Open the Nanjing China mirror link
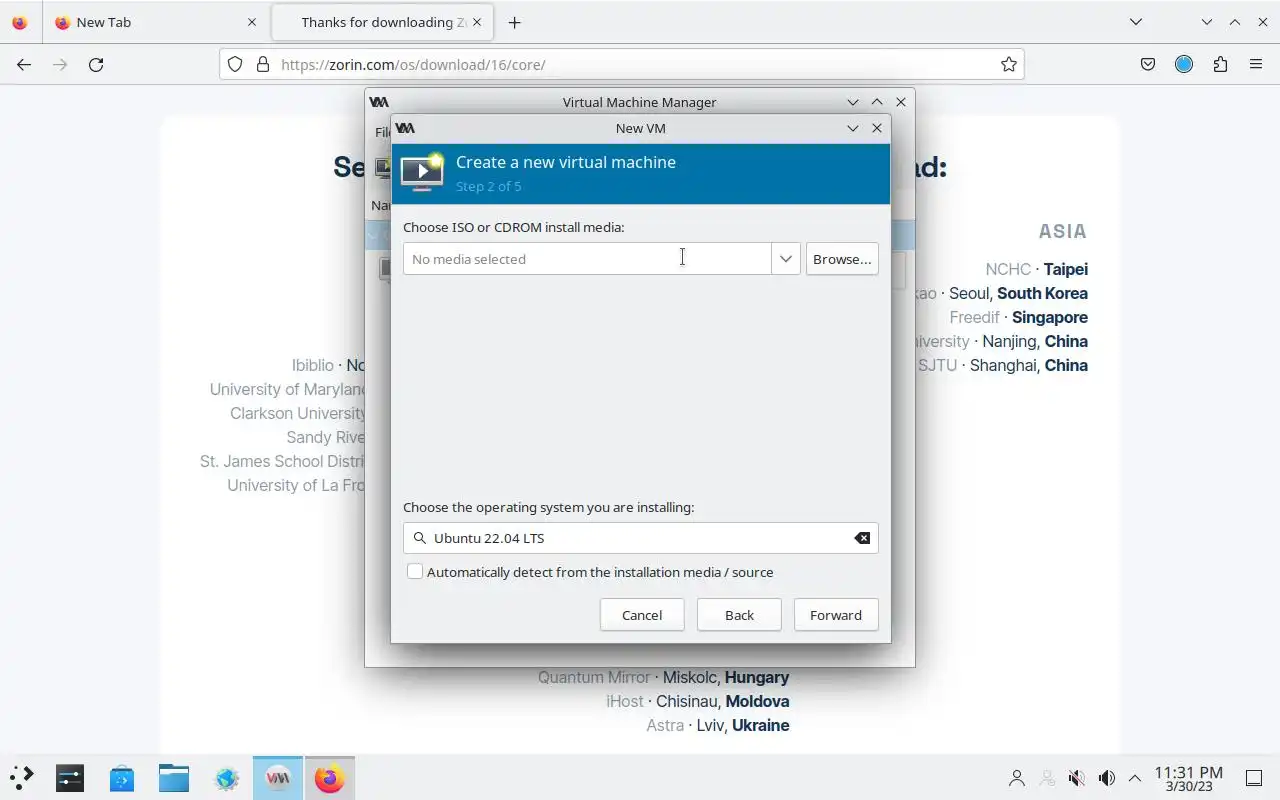This screenshot has width=1280, height=800. click(x=1003, y=341)
